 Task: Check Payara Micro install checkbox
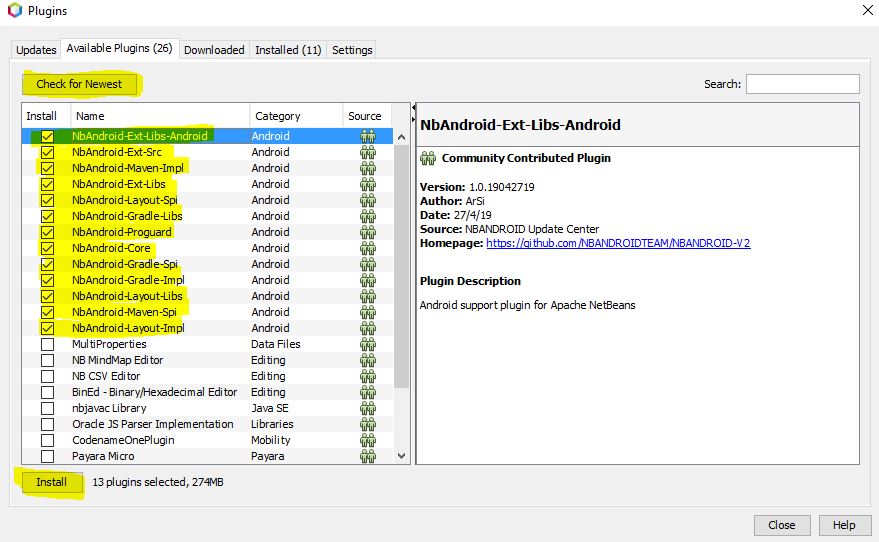point(48,456)
